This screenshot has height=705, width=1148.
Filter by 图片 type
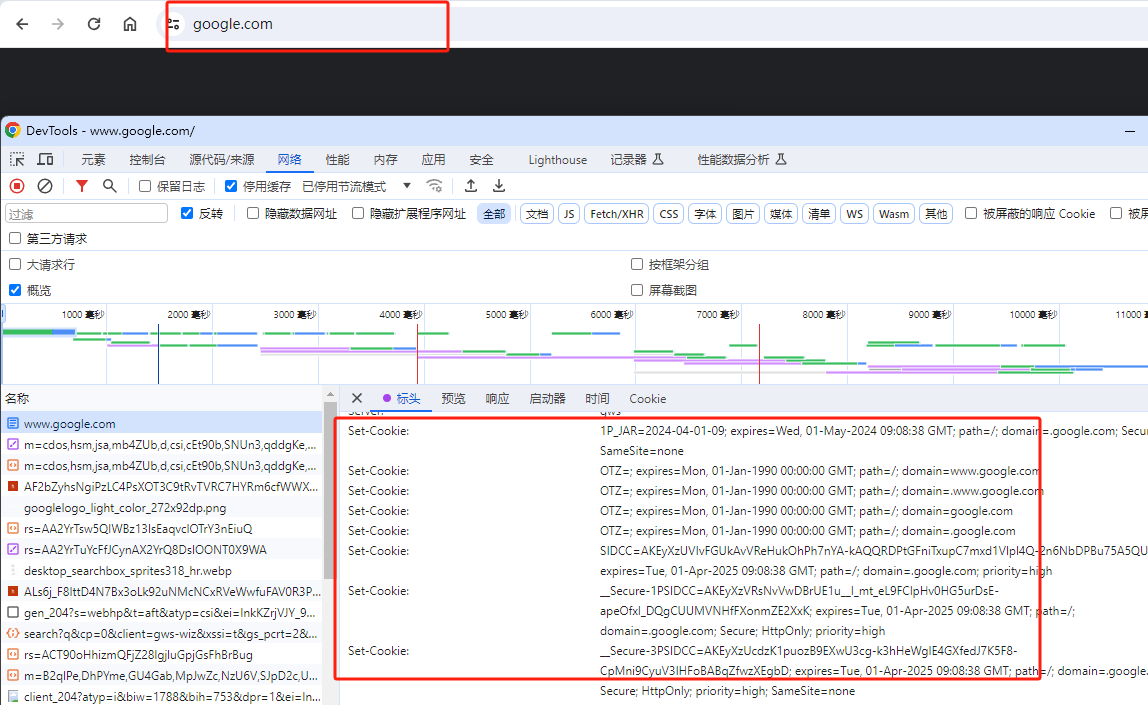pyautogui.click(x=743, y=214)
